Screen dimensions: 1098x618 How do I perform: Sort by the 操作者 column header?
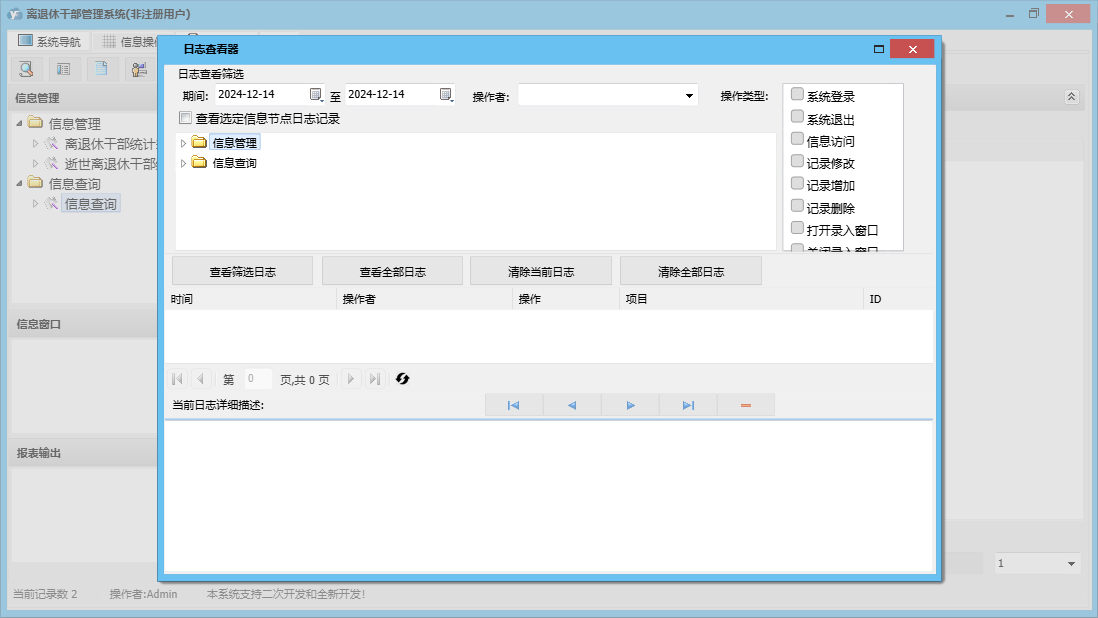tap(424, 299)
